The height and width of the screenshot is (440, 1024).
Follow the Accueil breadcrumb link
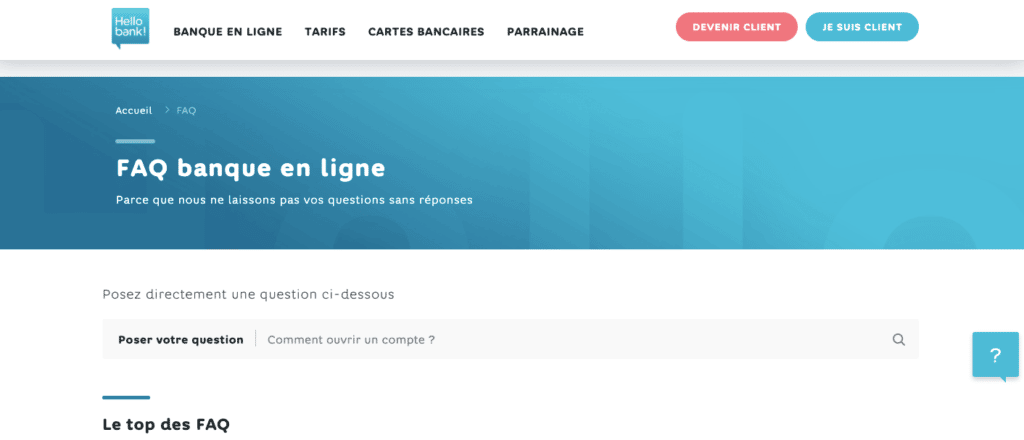click(x=134, y=110)
